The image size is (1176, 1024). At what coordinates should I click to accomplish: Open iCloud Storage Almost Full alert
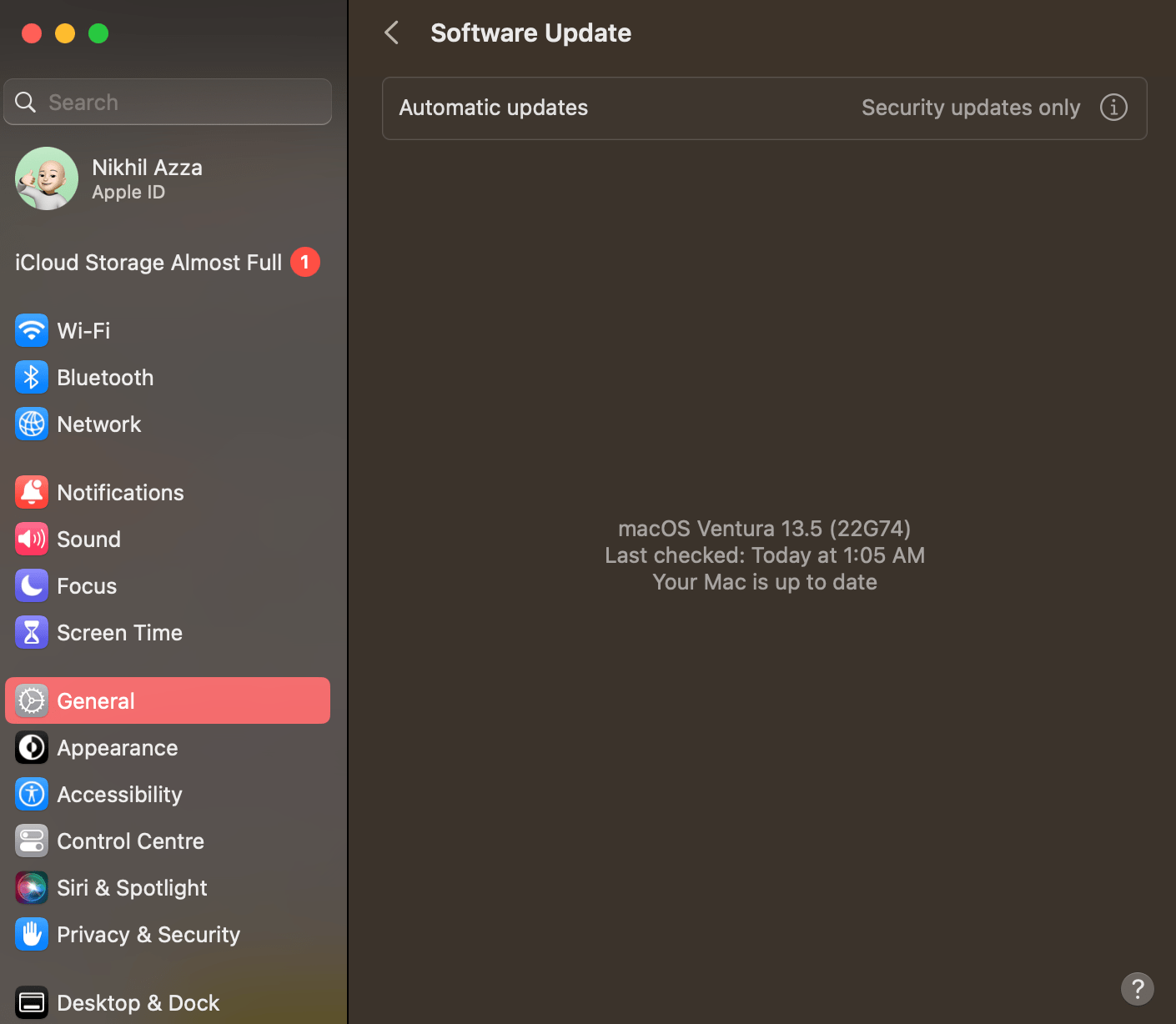168,263
